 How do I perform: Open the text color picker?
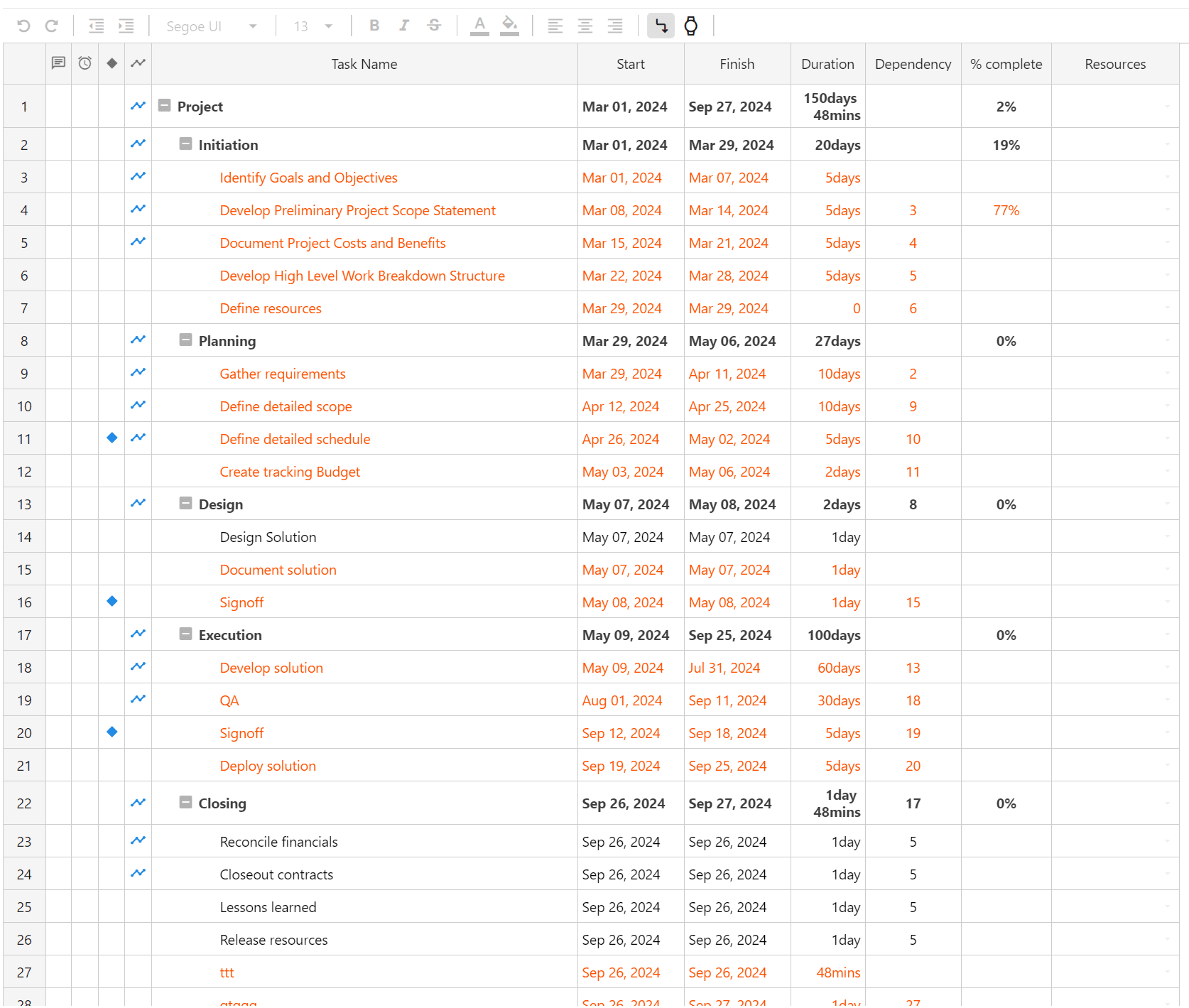point(479,26)
